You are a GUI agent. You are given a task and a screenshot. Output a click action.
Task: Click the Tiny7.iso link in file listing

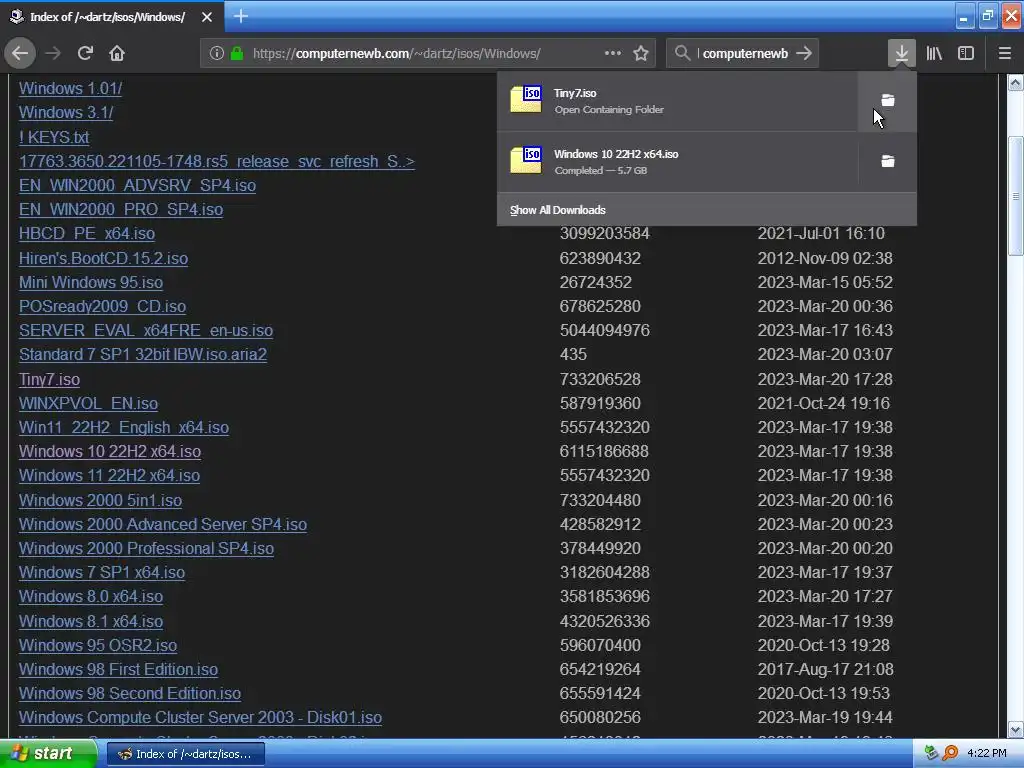(x=50, y=379)
